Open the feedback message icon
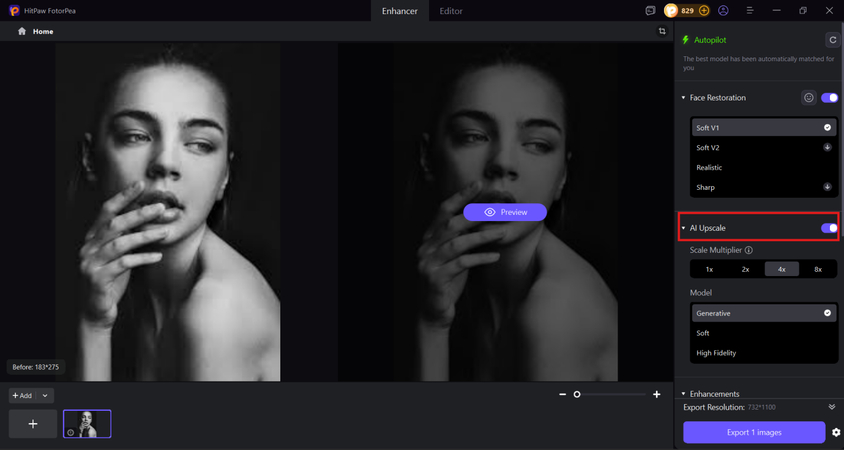Viewport: 844px width, 450px height. (x=651, y=11)
